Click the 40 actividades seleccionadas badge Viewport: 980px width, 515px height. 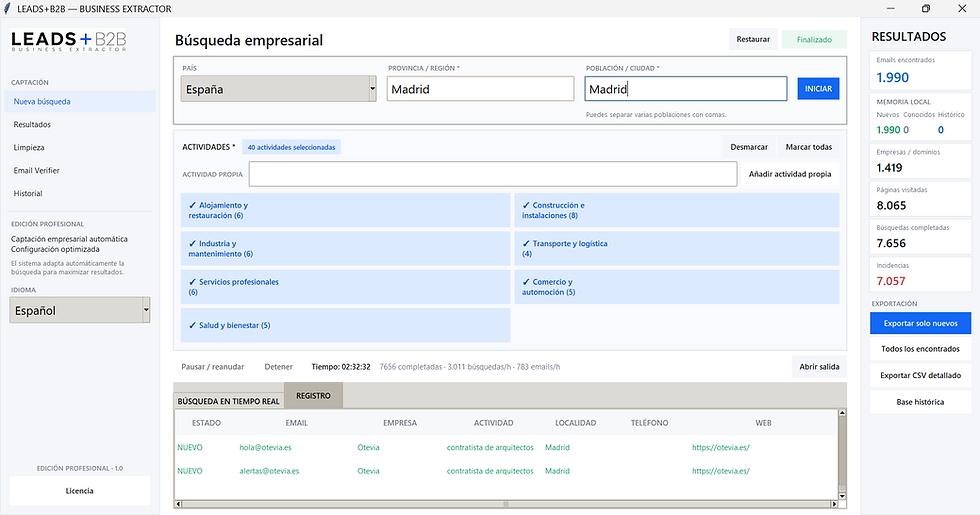291,148
